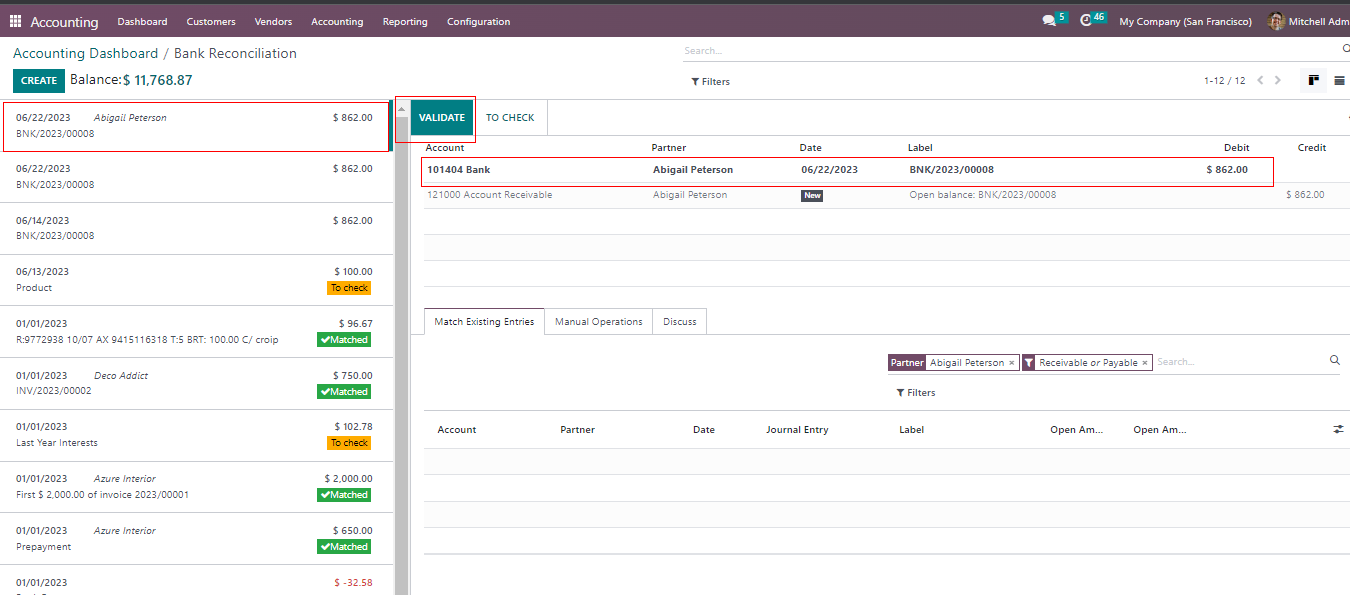This screenshot has width=1350, height=595.
Task: Remove the Abigail Peterson partner filter
Action: tap(1012, 363)
